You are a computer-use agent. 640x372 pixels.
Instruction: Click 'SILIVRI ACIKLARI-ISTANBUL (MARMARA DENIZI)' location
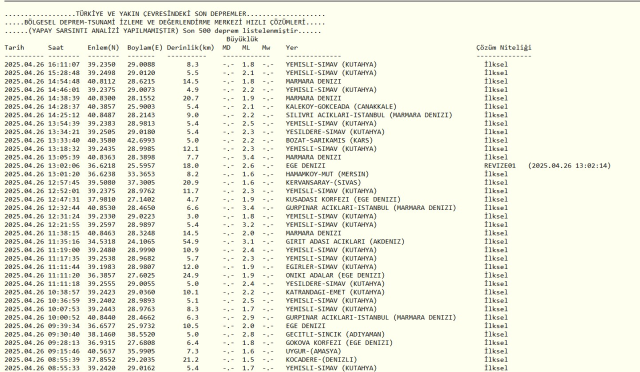[369, 115]
